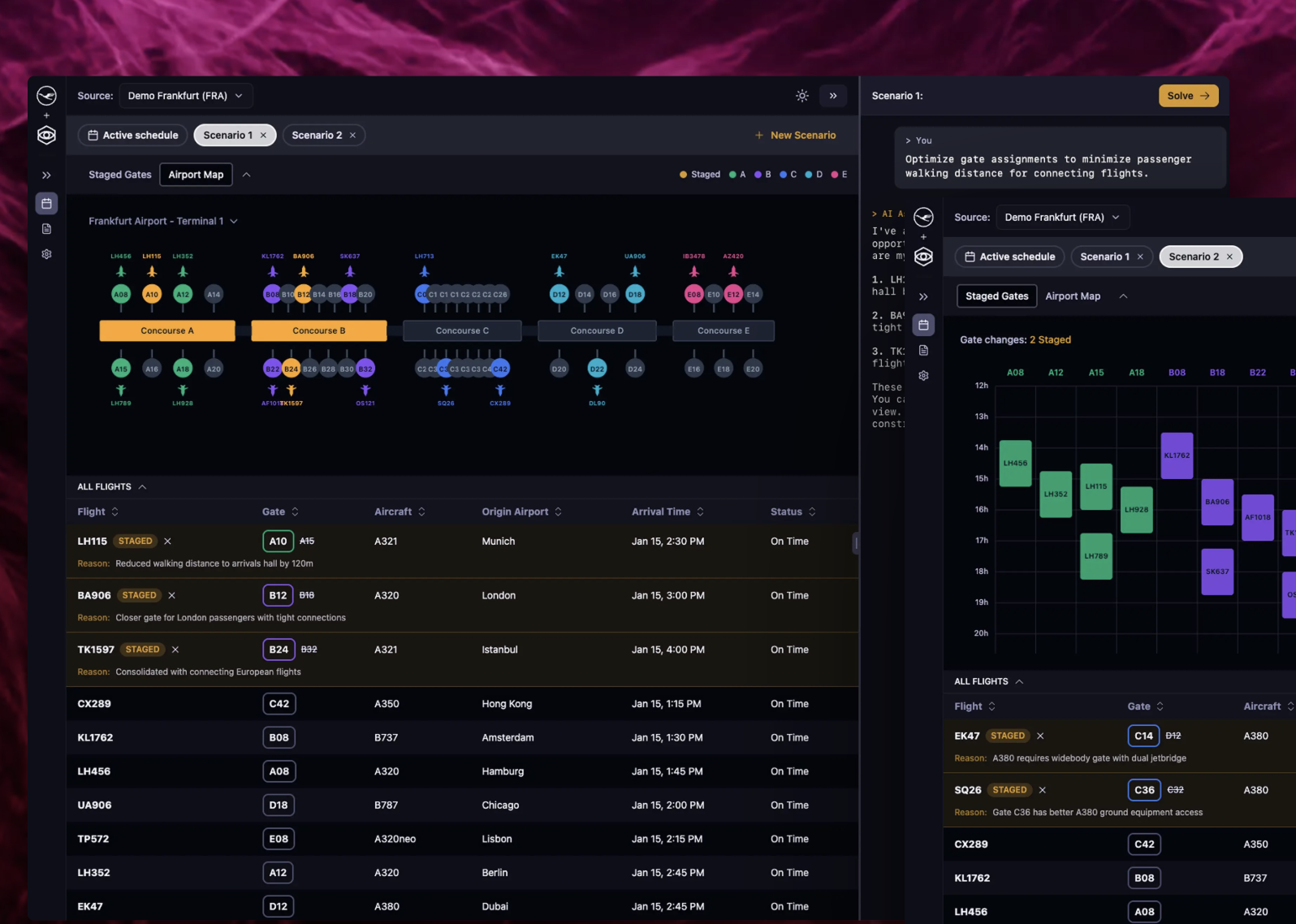Switch to Scenario 1 tab in left panel

pyautogui.click(x=227, y=136)
